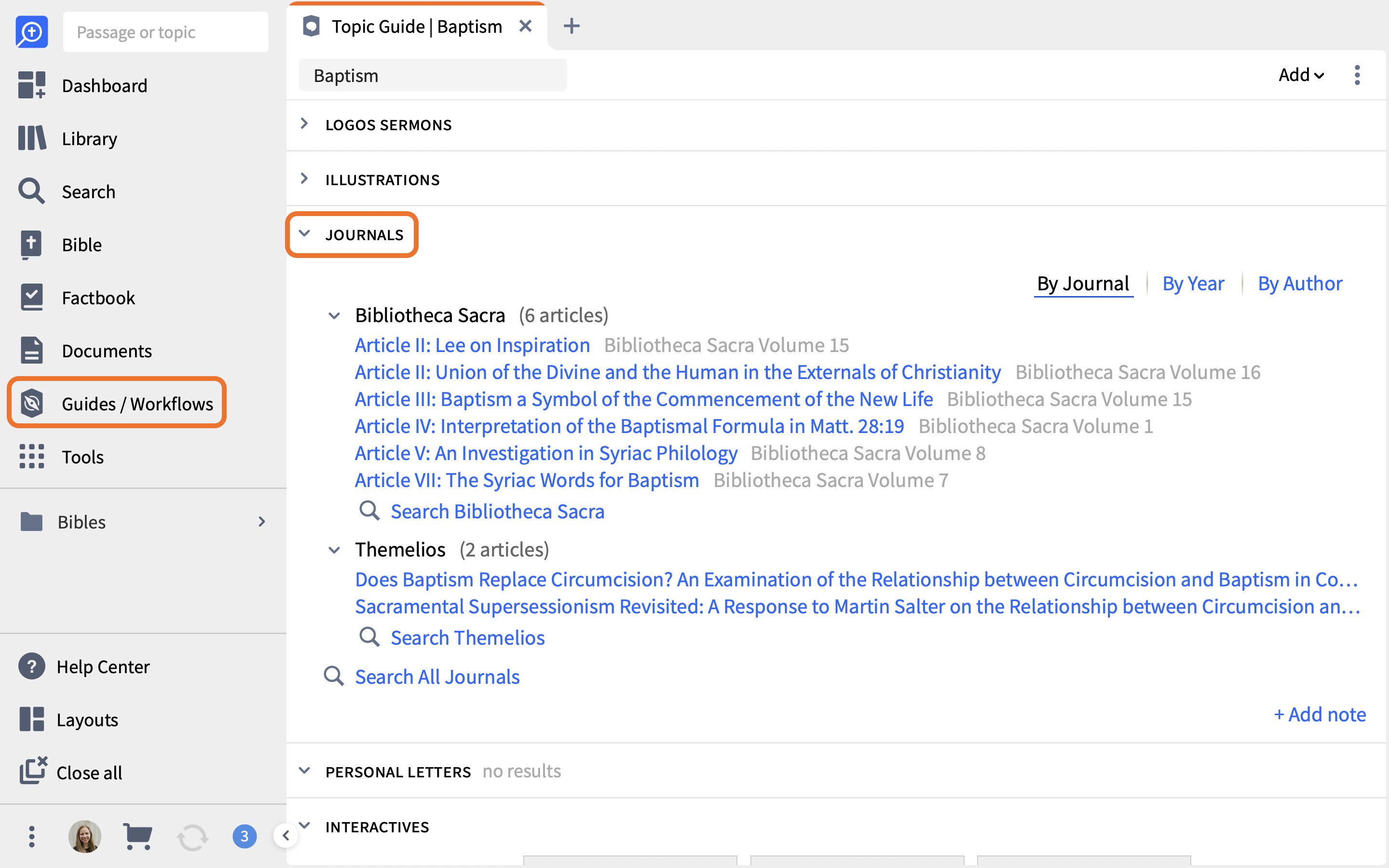Click the user profile avatar

[85, 837]
